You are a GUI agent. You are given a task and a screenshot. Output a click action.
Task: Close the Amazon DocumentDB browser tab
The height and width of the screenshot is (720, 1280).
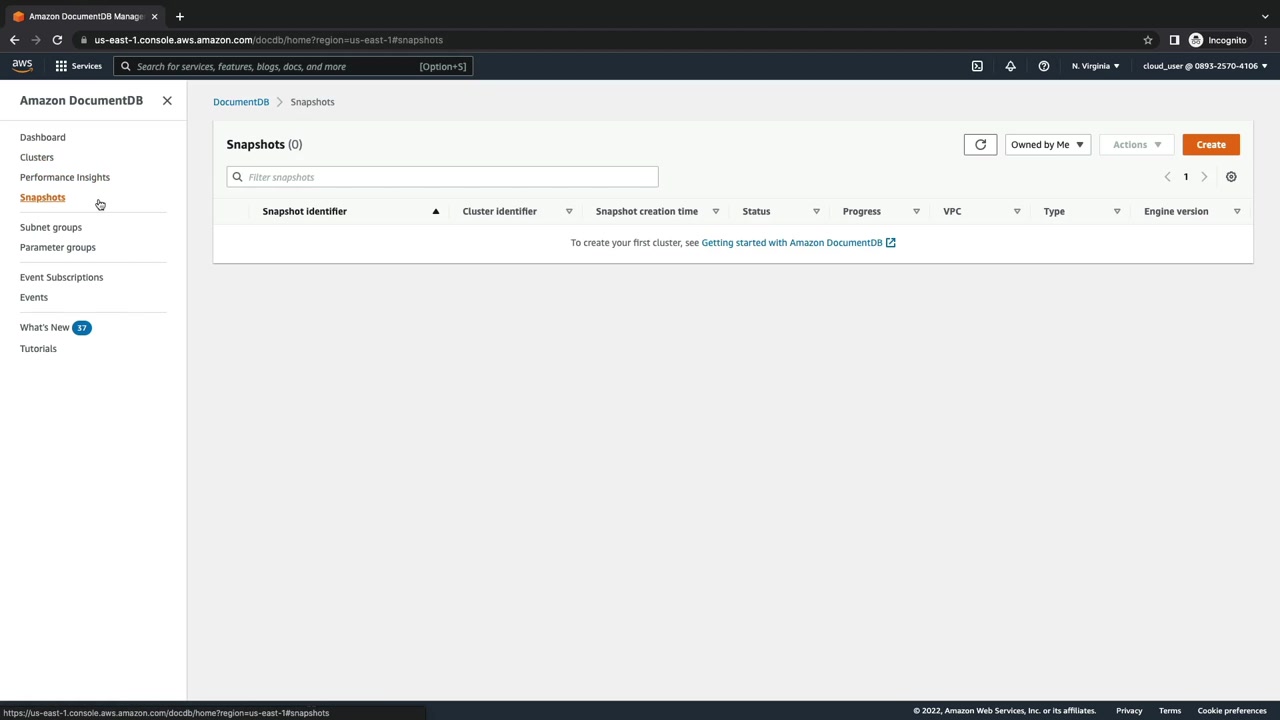tap(155, 16)
